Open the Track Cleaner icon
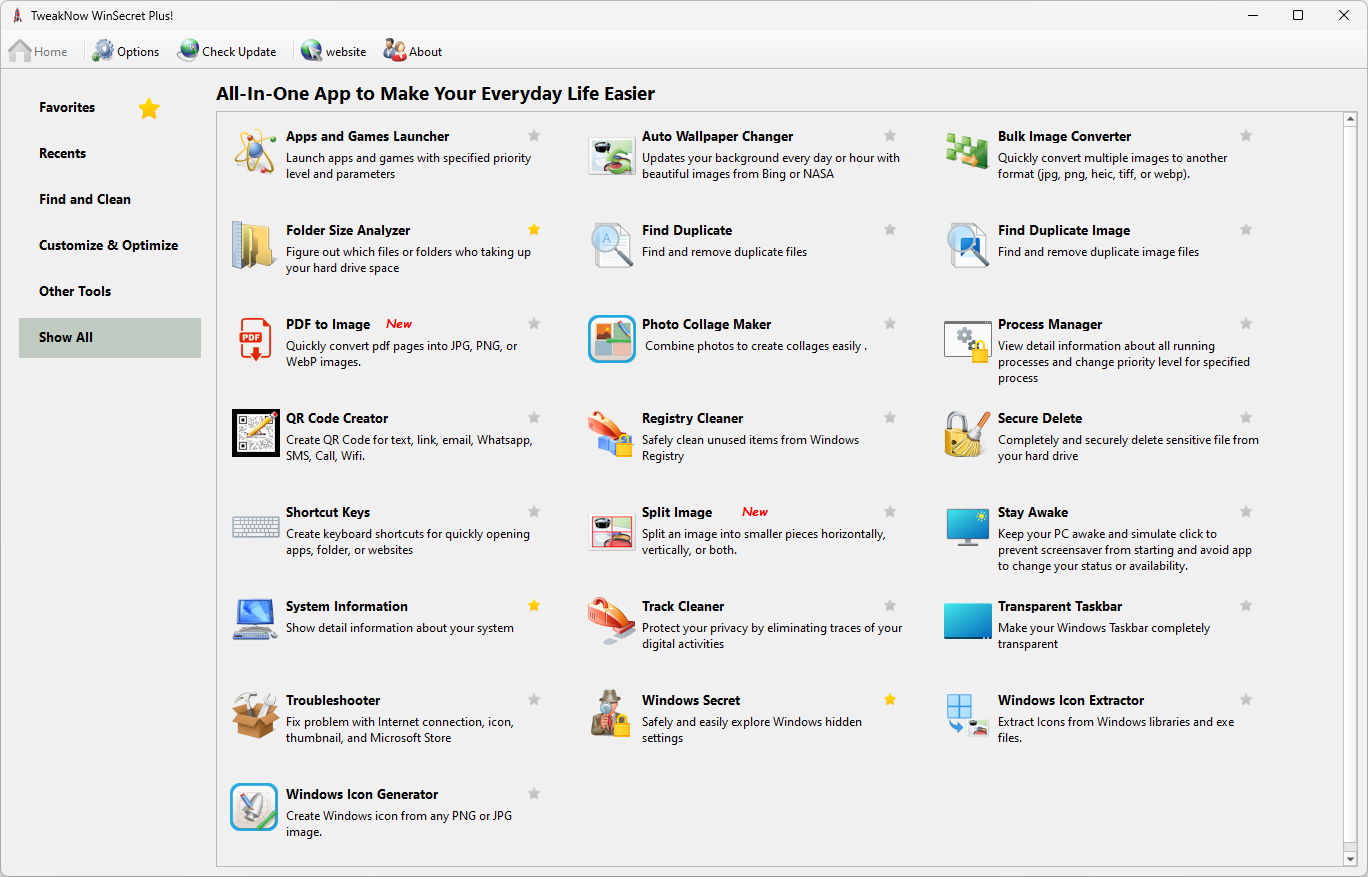The height and width of the screenshot is (877, 1368). click(611, 621)
